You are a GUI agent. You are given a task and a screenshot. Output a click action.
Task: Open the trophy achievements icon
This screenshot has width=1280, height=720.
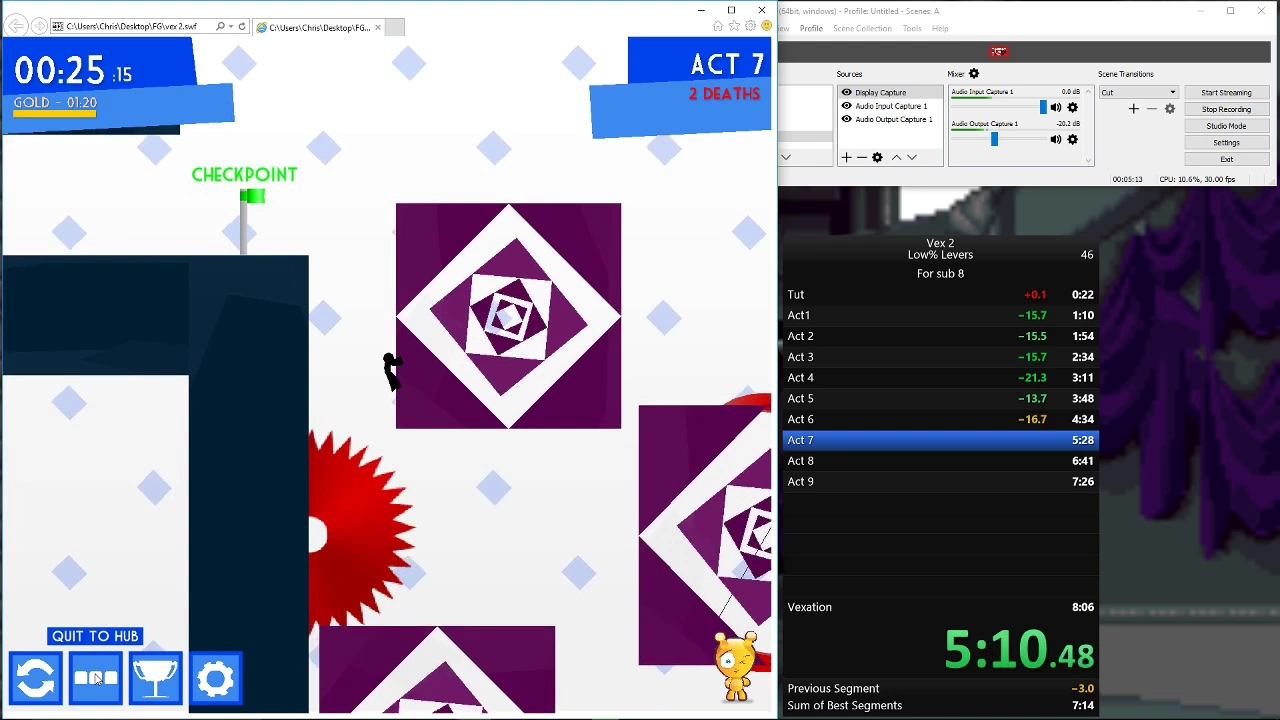pyautogui.click(x=156, y=679)
